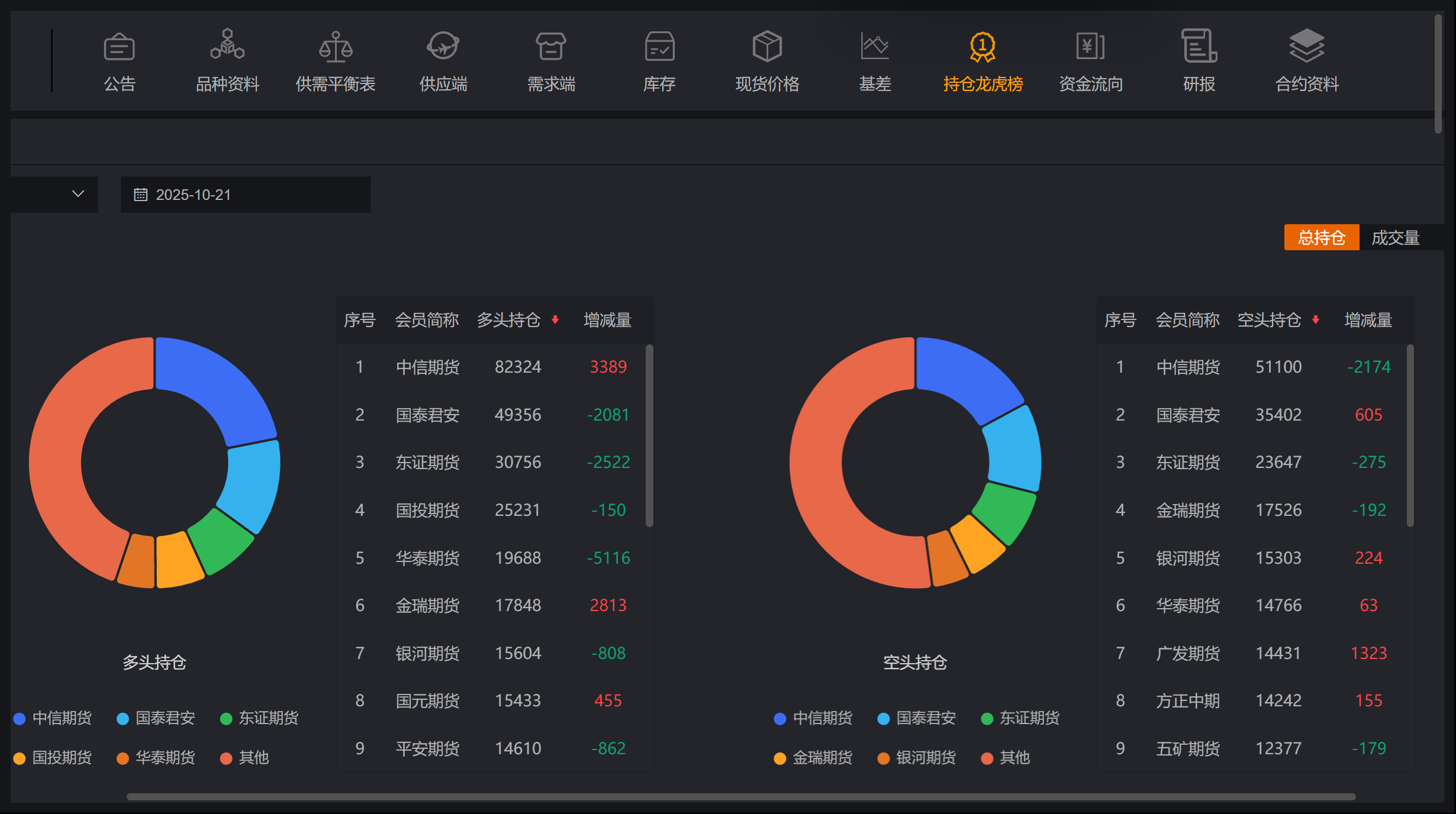1456x814 pixels.
Task: Open the 资金流向 capital flow icon
Action: (1090, 46)
